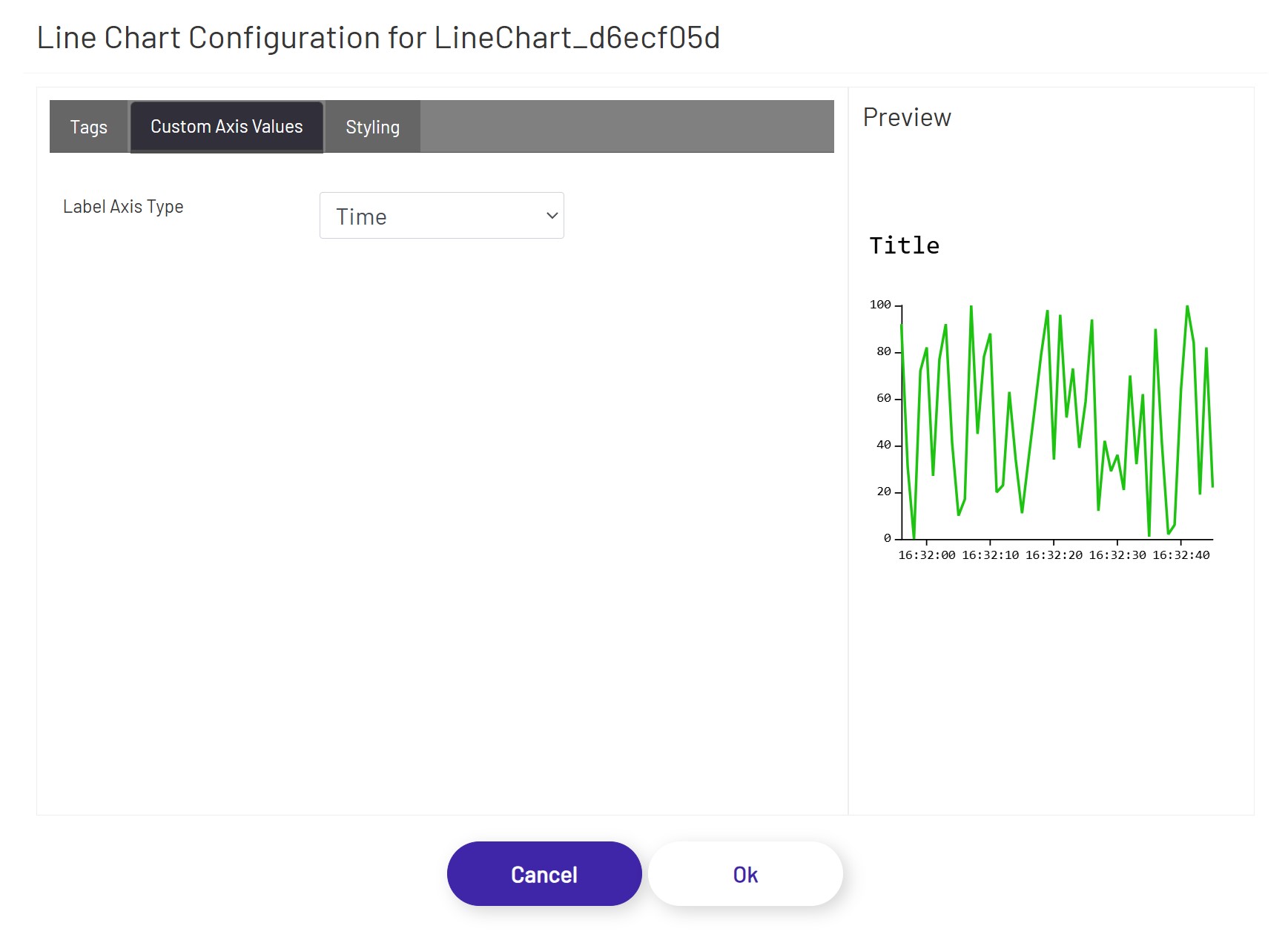This screenshot has width=1288, height=943.
Task: Click the chevron on the axis type selector
Action: click(x=550, y=215)
